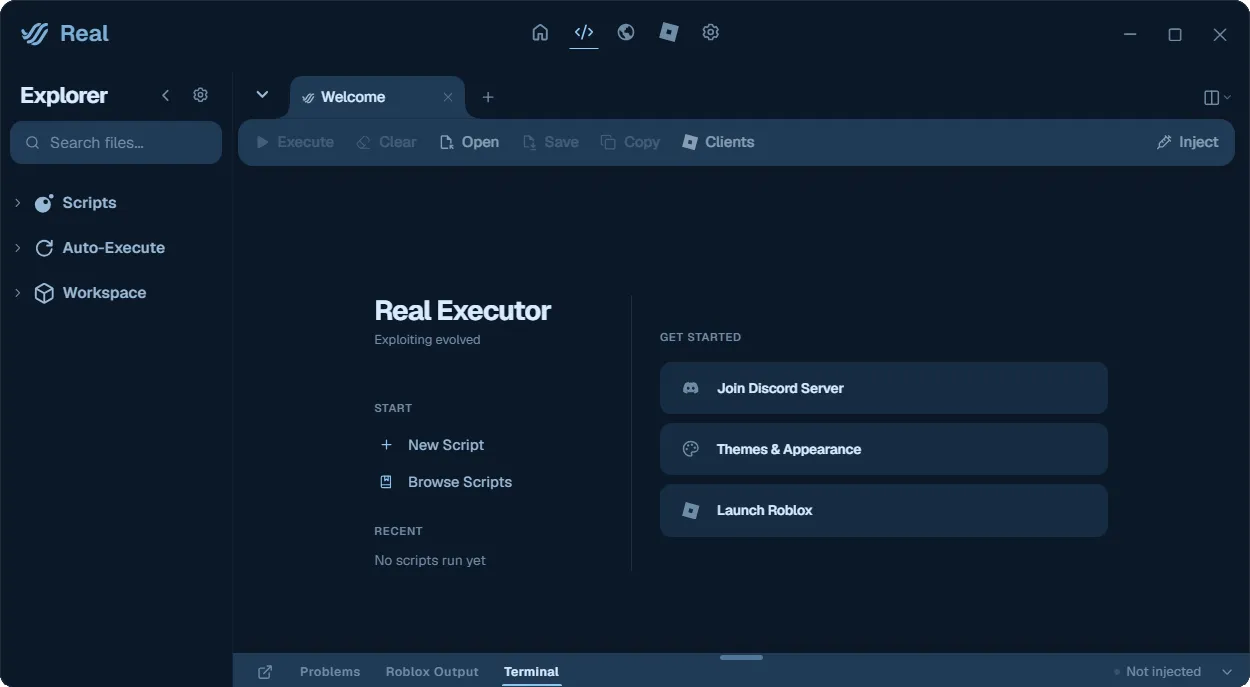This screenshot has width=1250, height=687.
Task: Click Copy in the toolbar
Action: (x=630, y=142)
